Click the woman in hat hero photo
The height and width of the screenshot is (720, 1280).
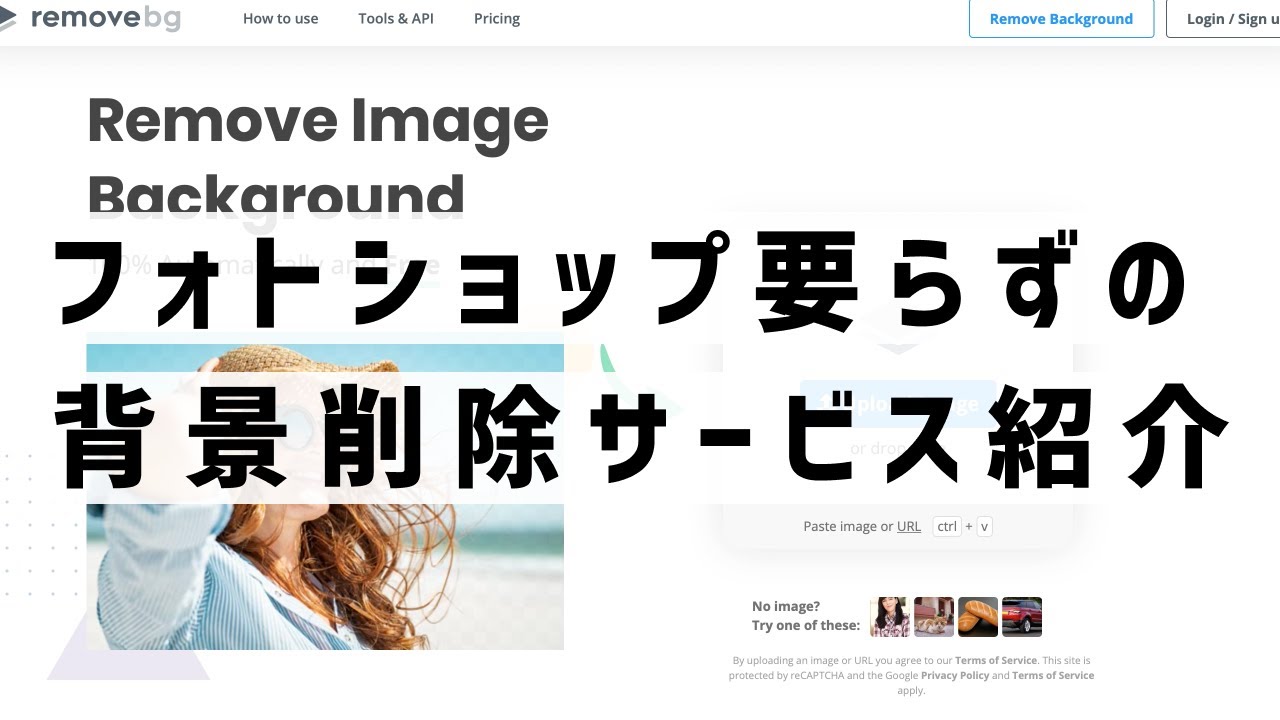pos(325,497)
